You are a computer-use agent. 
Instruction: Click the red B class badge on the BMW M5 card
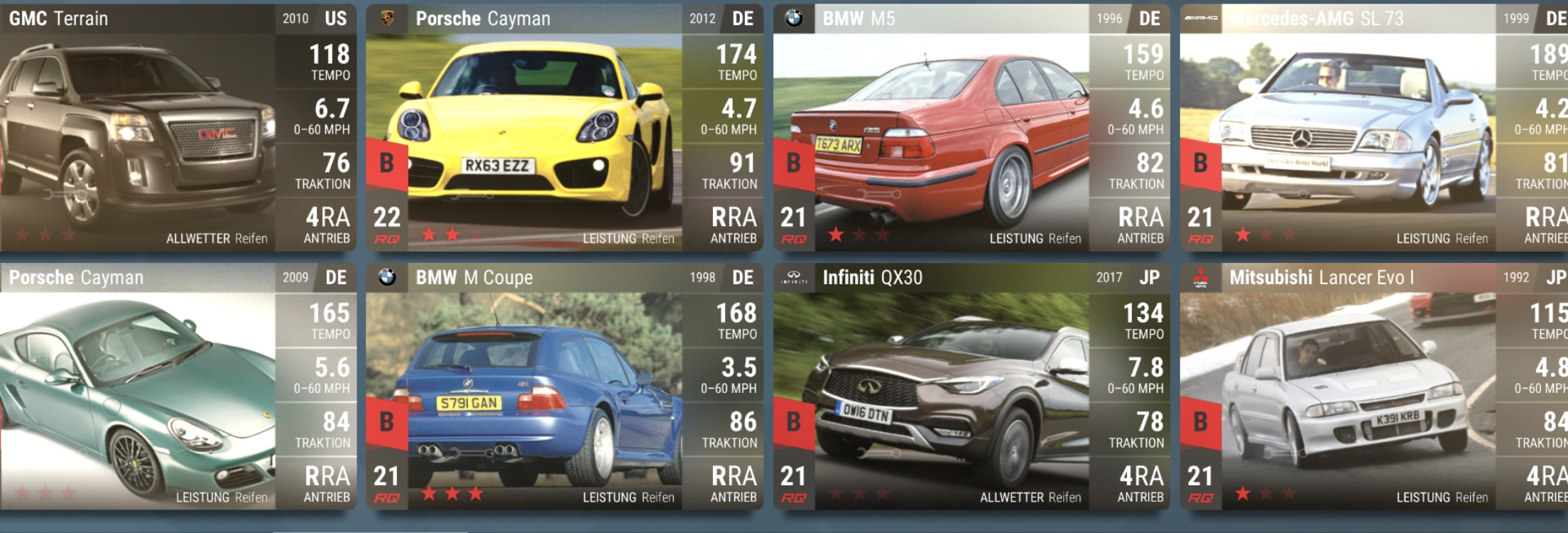coord(794,163)
